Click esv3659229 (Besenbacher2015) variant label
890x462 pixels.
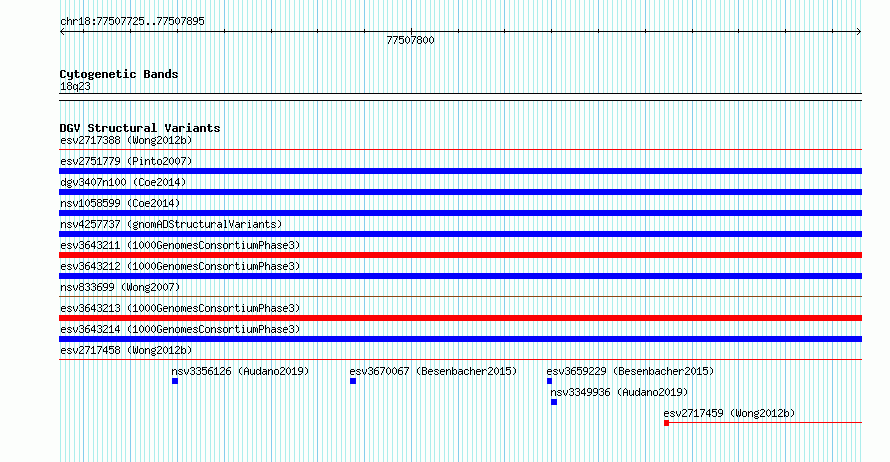point(630,371)
